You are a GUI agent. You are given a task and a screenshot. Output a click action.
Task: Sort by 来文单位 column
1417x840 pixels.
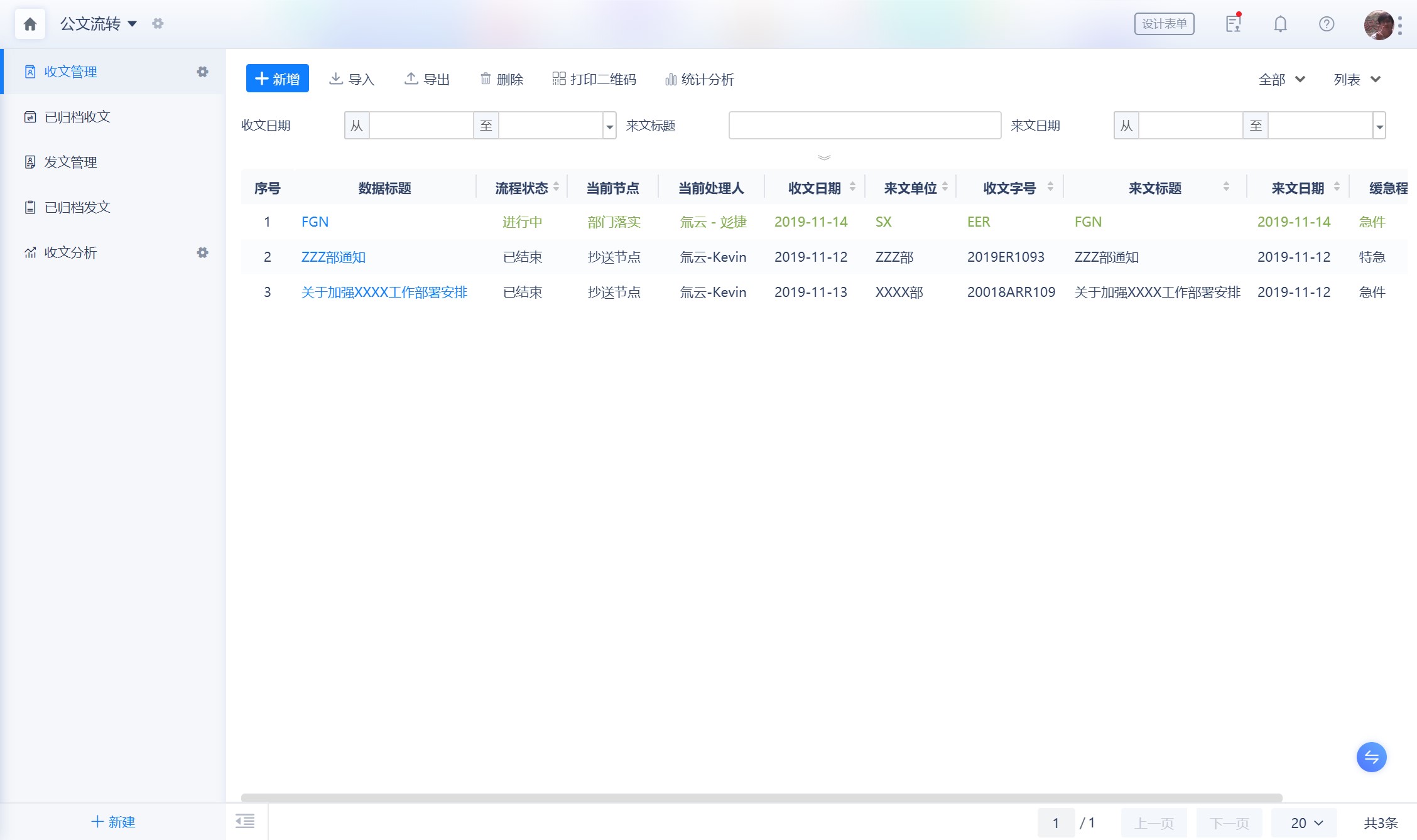tap(945, 186)
